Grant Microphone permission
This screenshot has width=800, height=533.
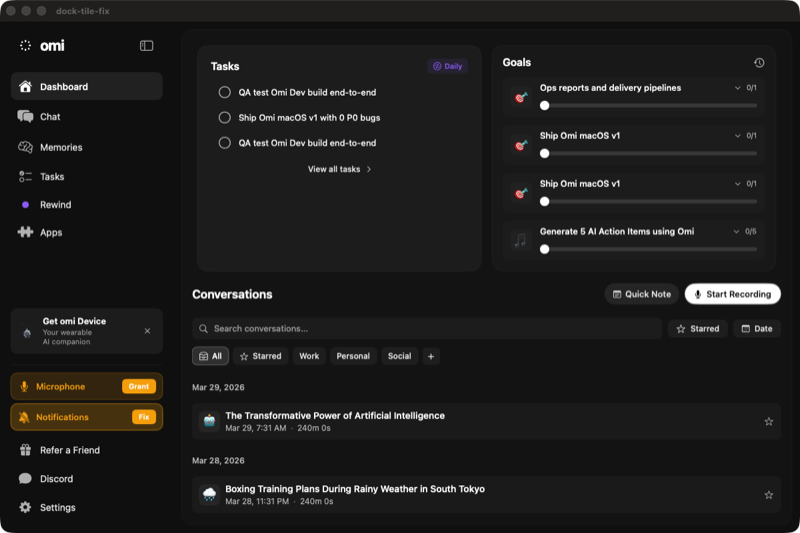tap(139, 387)
